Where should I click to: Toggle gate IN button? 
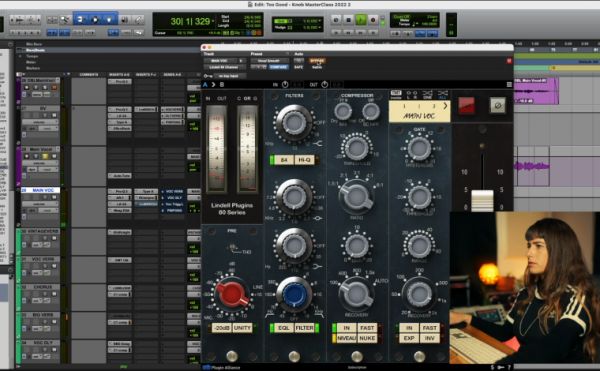409,328
